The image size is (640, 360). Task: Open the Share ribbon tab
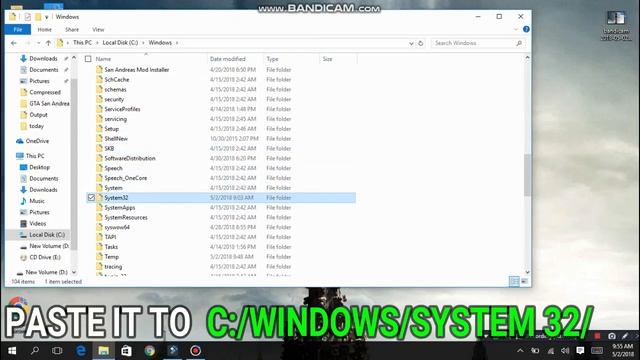(72, 29)
